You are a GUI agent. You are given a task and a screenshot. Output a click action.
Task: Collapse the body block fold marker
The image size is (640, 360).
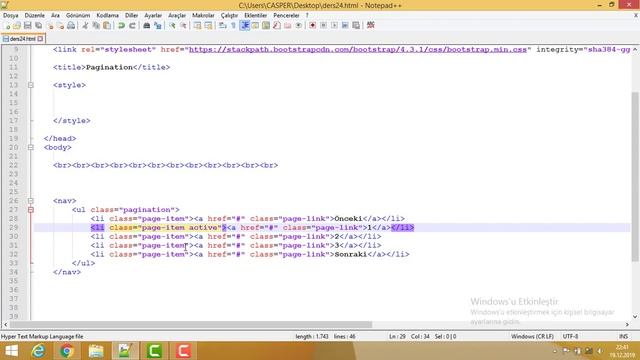(x=31, y=147)
